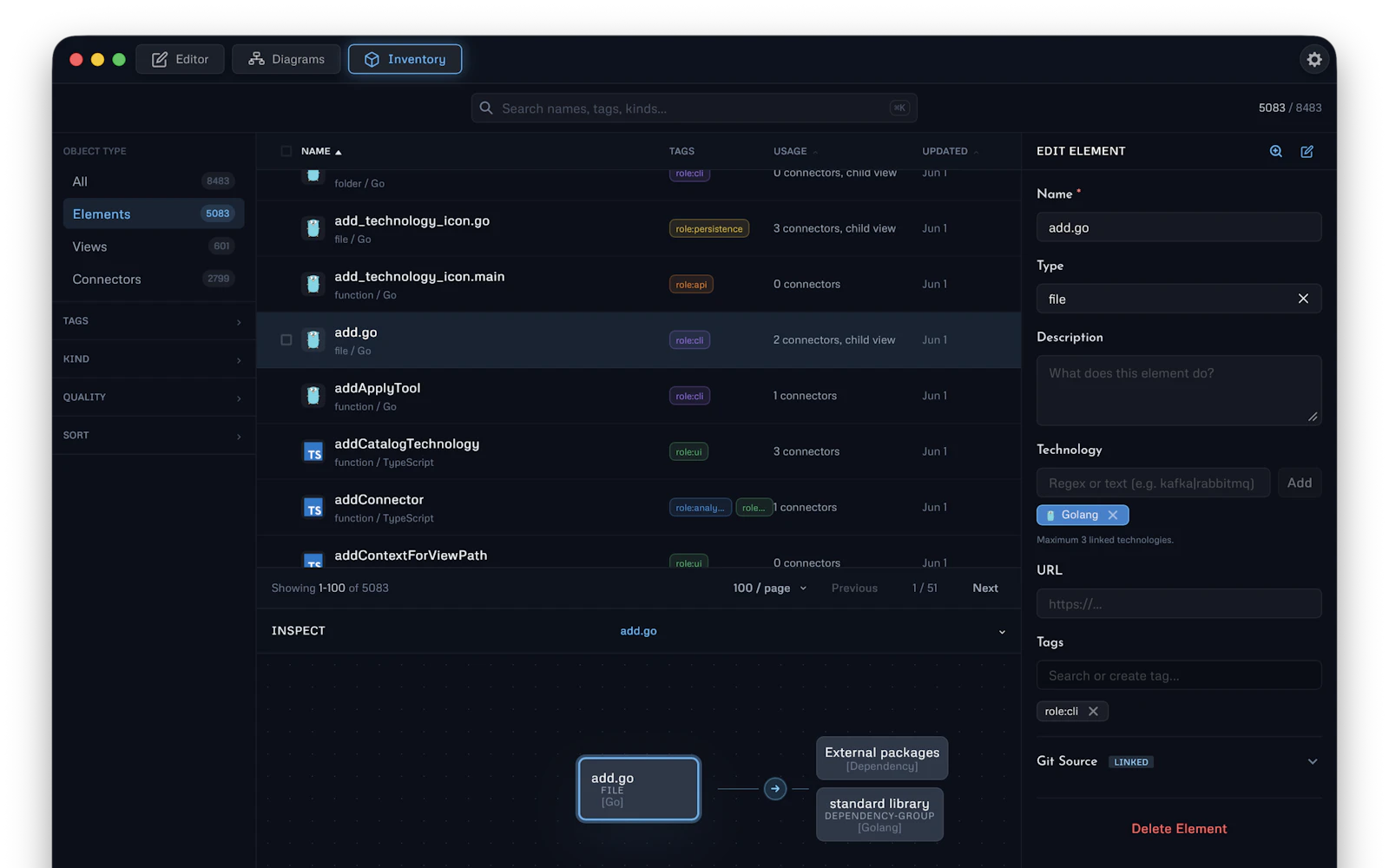Open the 100 / page dropdown
The height and width of the screenshot is (868, 1389).
click(x=770, y=588)
